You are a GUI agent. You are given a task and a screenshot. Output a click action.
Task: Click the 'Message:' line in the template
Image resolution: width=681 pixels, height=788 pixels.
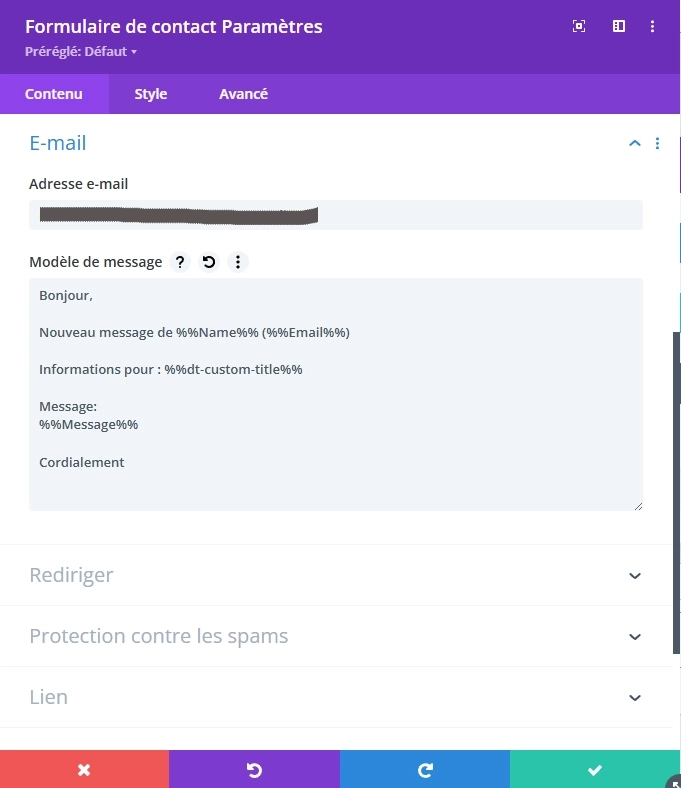point(68,407)
